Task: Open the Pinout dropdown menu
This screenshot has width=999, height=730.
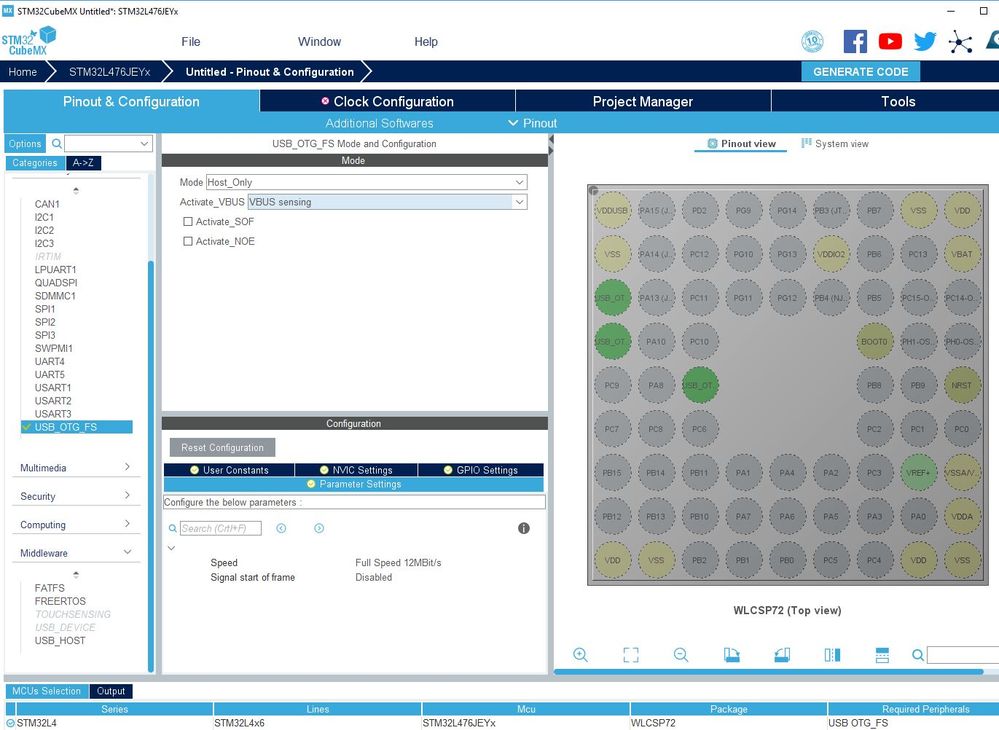Action: 533,123
